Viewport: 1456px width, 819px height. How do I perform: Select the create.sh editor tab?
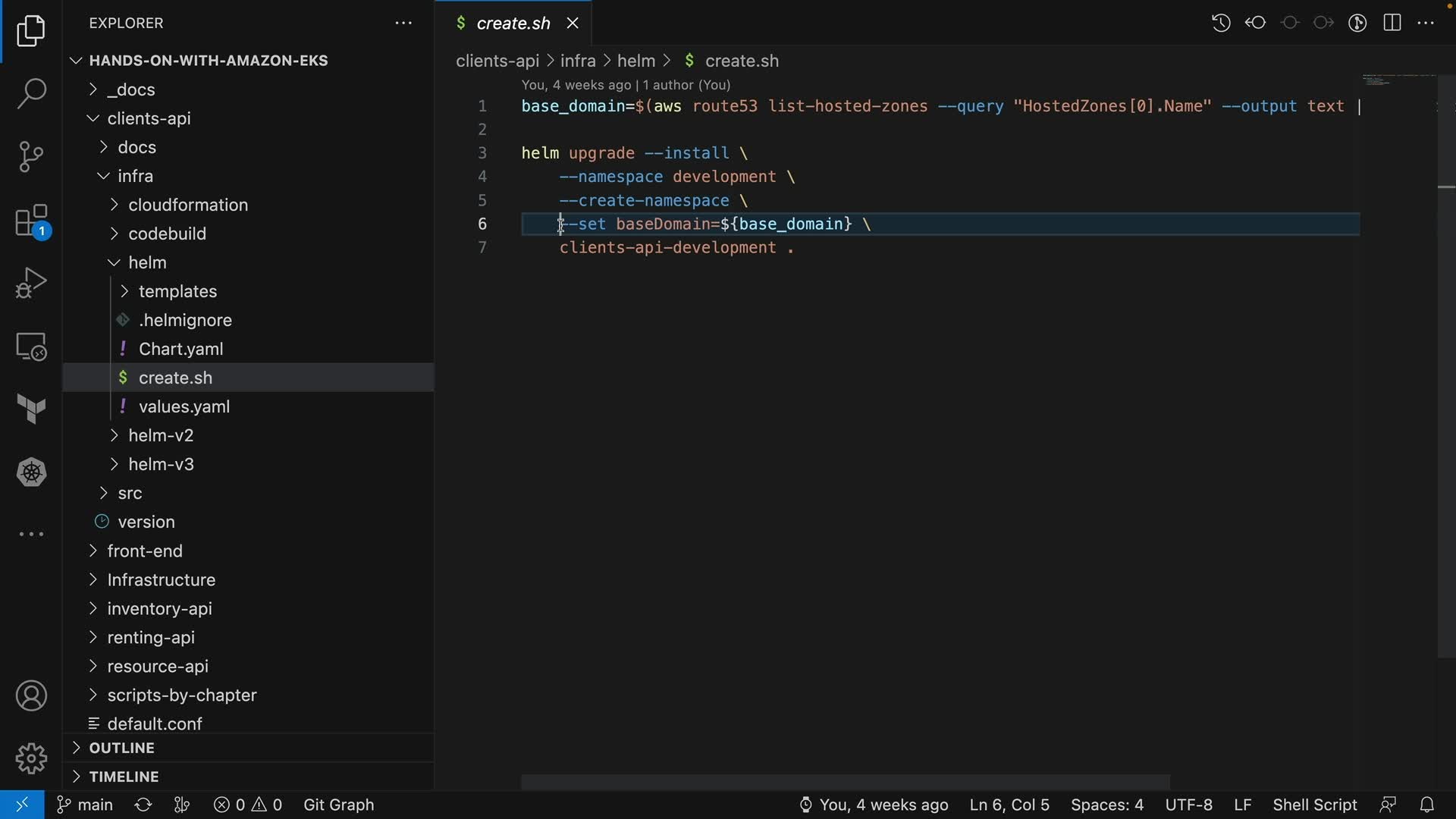point(513,24)
